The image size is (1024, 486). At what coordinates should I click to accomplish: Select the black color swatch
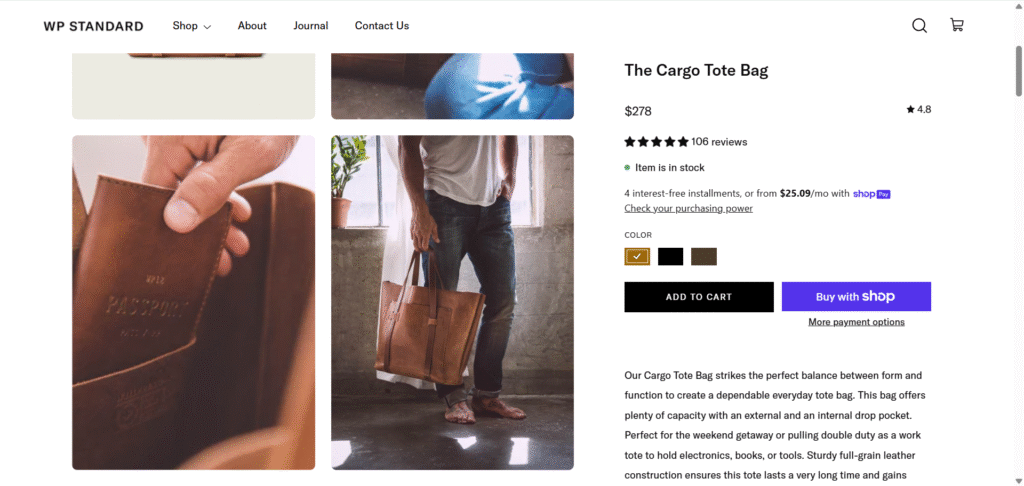670,257
